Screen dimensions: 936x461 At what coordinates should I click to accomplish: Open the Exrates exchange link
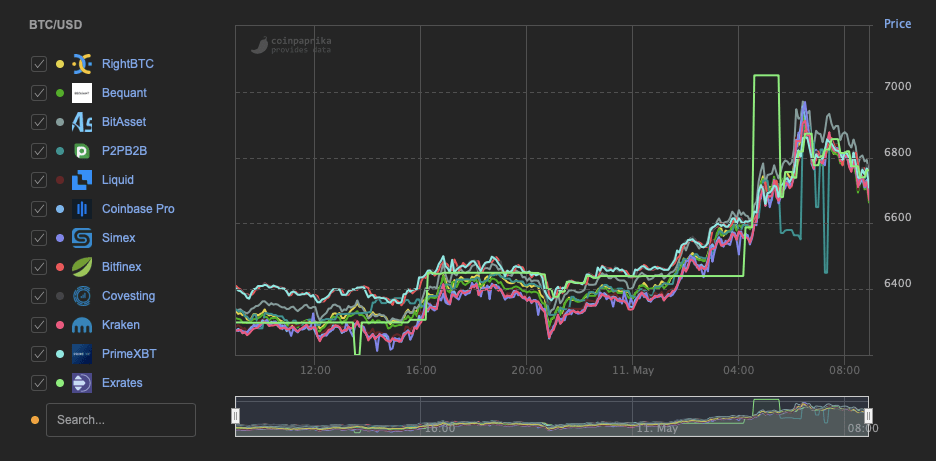[122, 383]
